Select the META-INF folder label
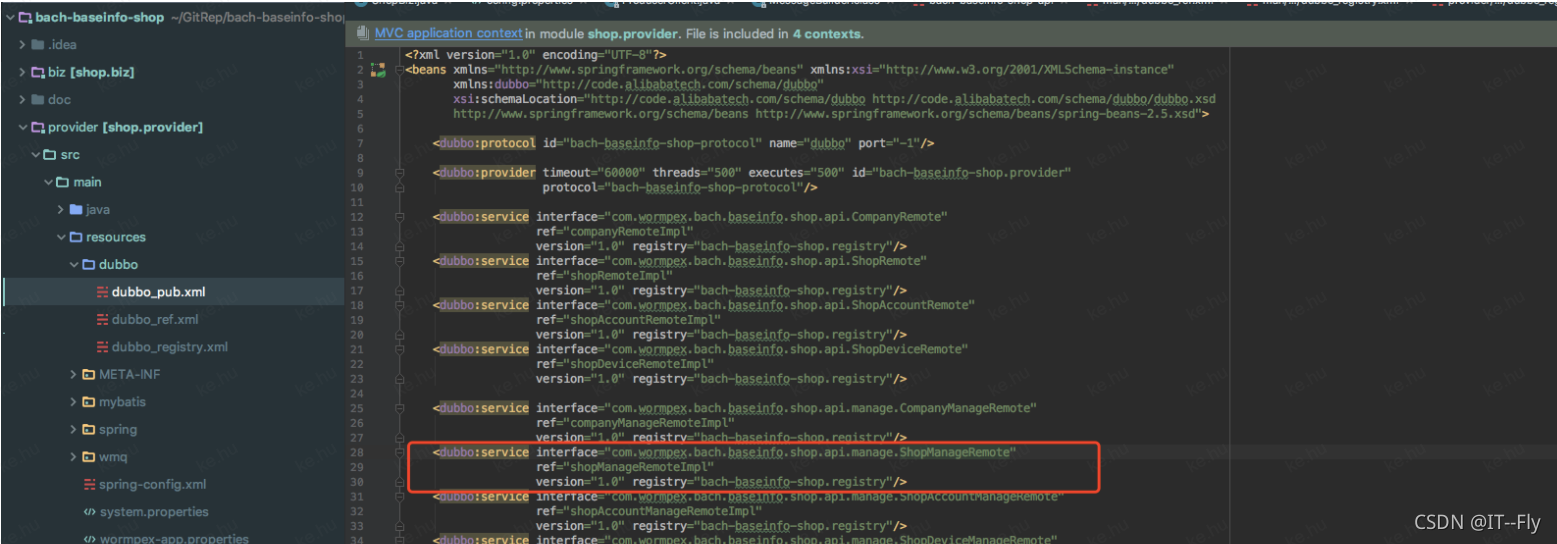 click(129, 374)
